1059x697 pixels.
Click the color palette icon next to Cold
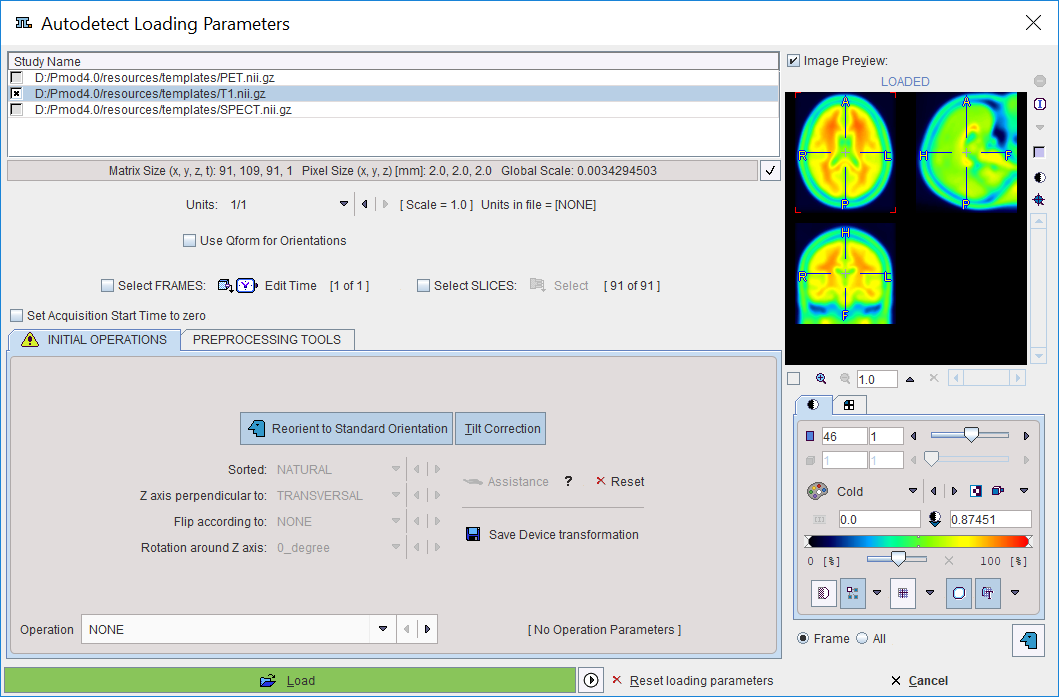(817, 491)
